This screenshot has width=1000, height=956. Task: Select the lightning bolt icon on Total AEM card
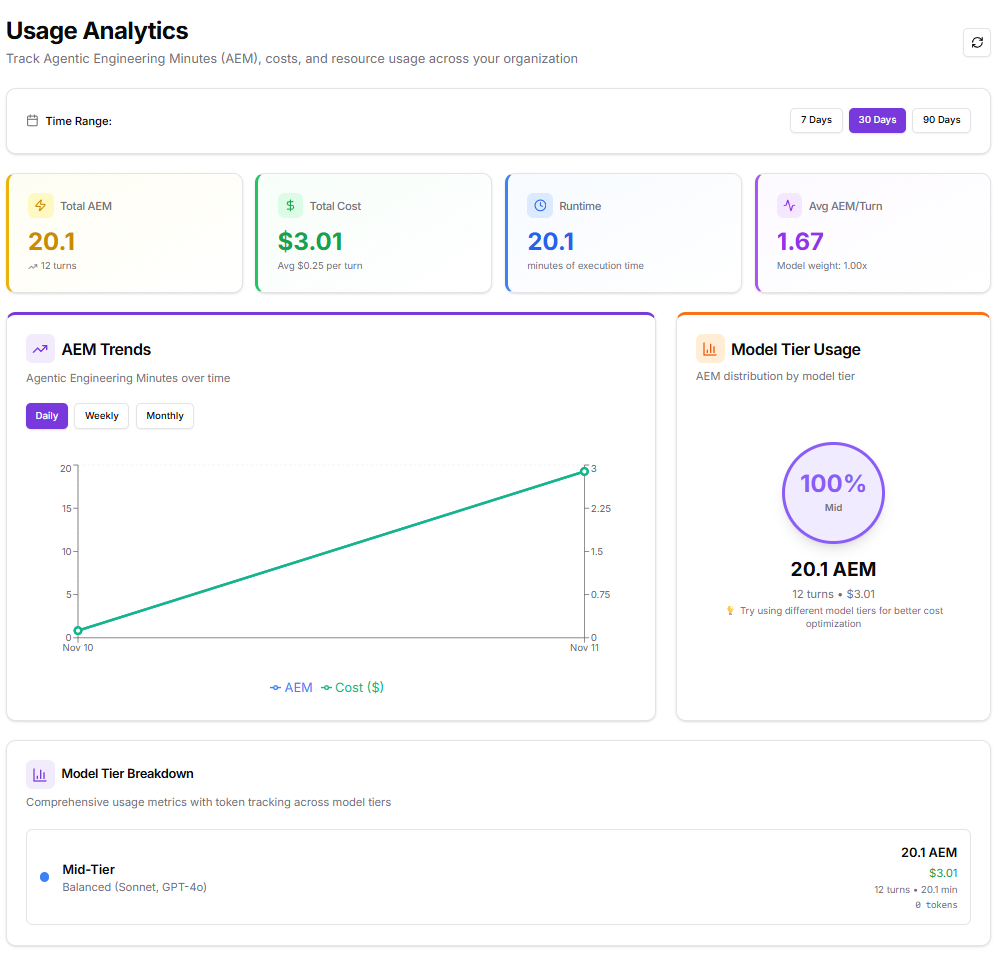[x=39, y=205]
